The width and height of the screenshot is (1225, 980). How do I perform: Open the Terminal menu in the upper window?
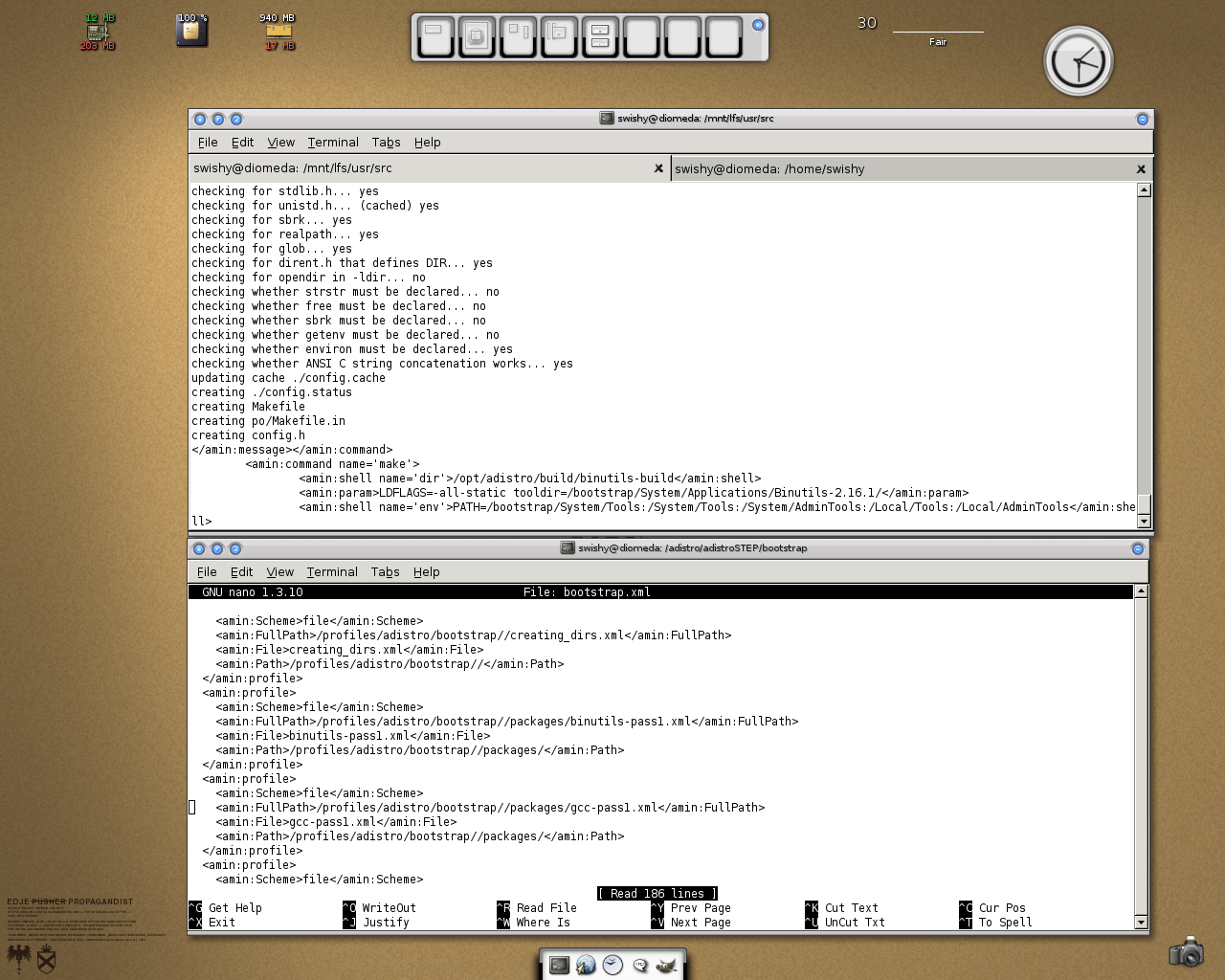point(333,142)
